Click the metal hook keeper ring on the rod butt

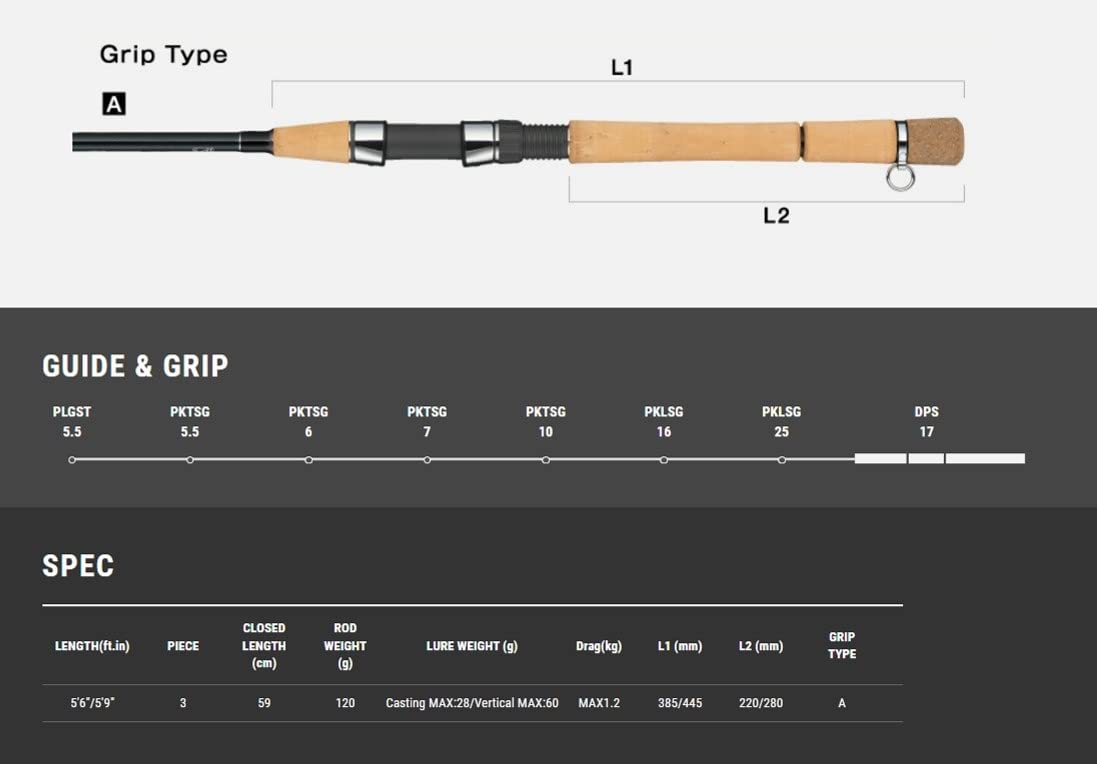900,179
